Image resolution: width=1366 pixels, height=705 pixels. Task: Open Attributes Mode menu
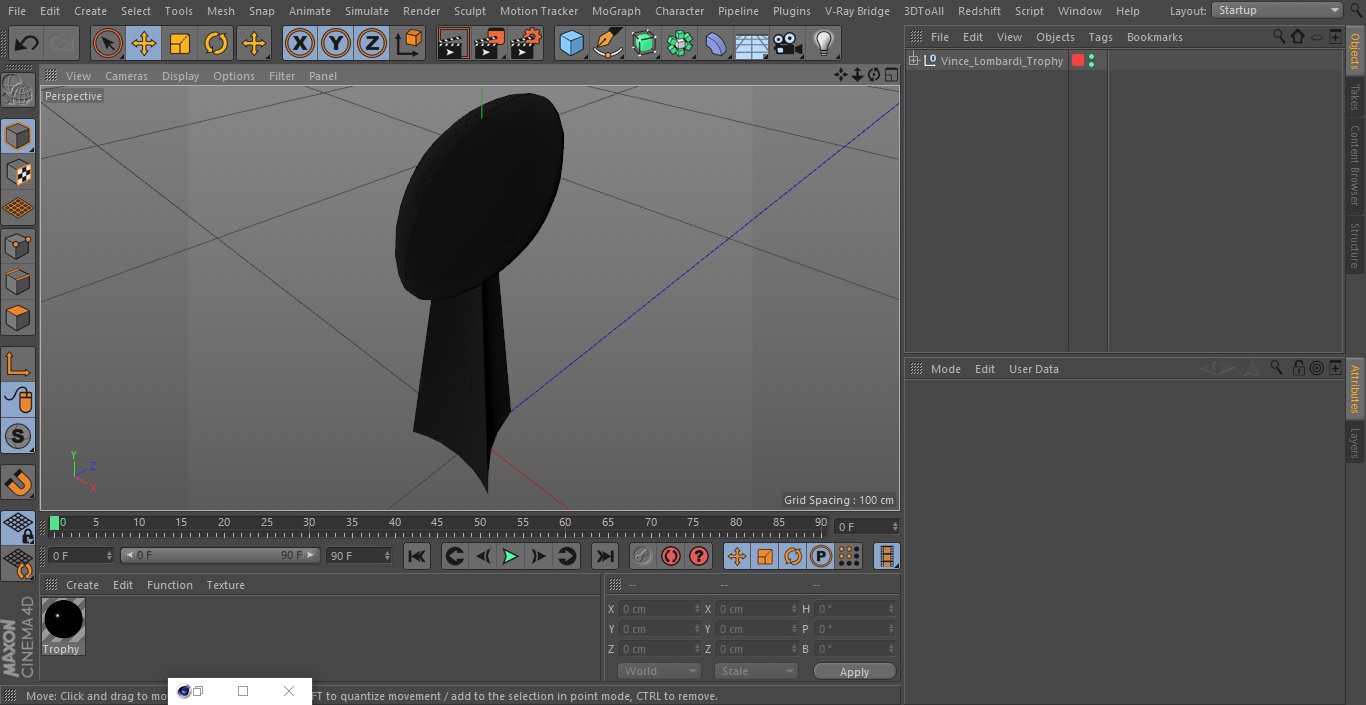click(945, 369)
